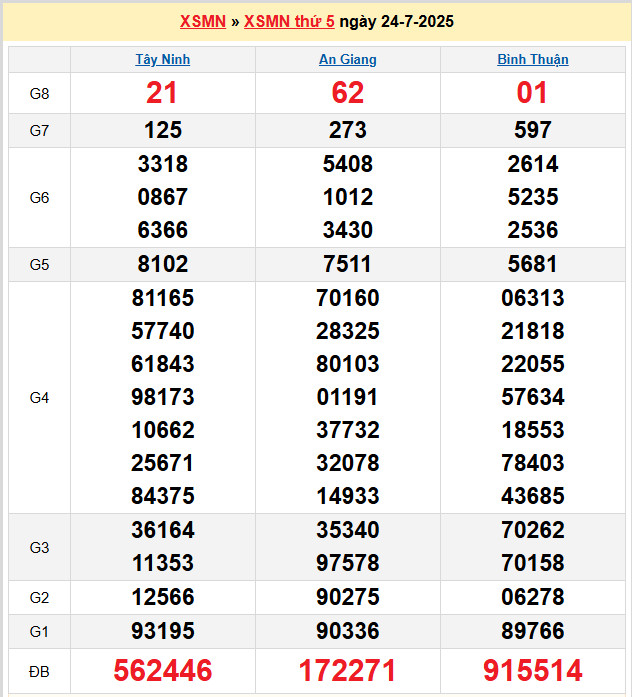Open the An Giang province link
This screenshot has width=632, height=697.
348,60
